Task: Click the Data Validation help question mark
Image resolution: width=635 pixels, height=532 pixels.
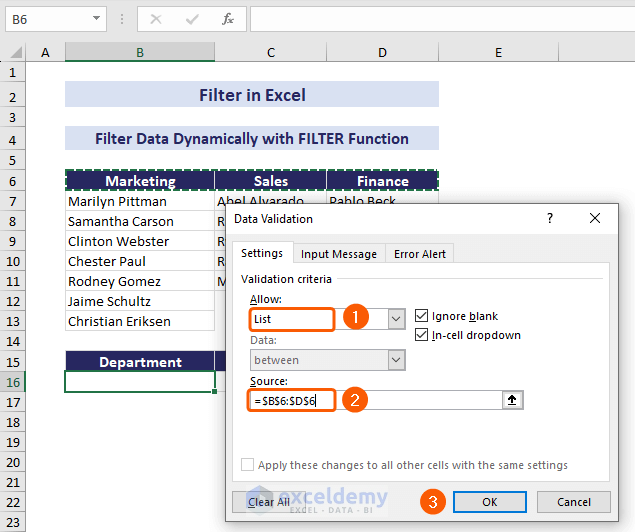Action: (x=550, y=219)
